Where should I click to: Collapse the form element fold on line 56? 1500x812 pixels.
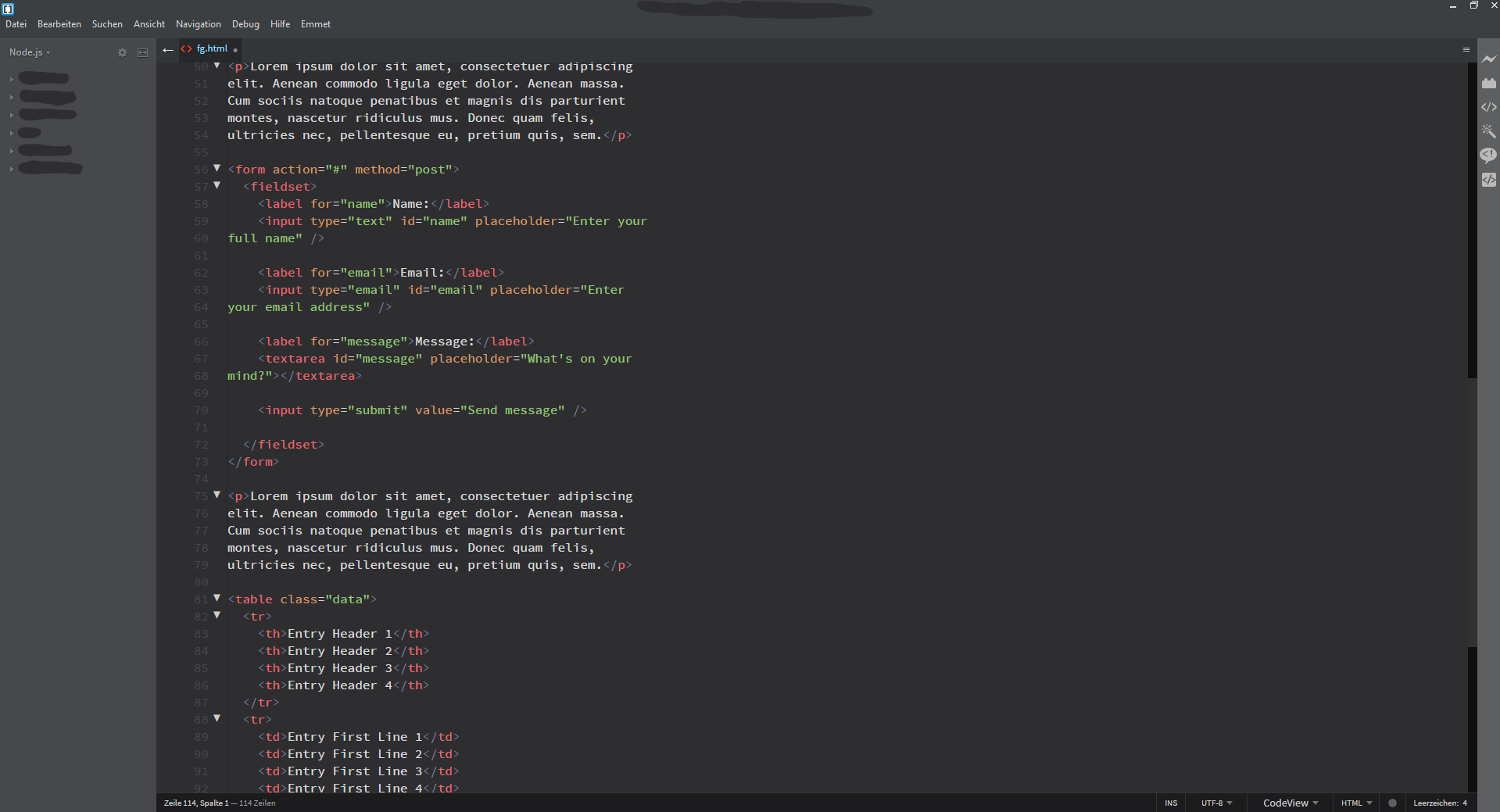[x=217, y=168]
